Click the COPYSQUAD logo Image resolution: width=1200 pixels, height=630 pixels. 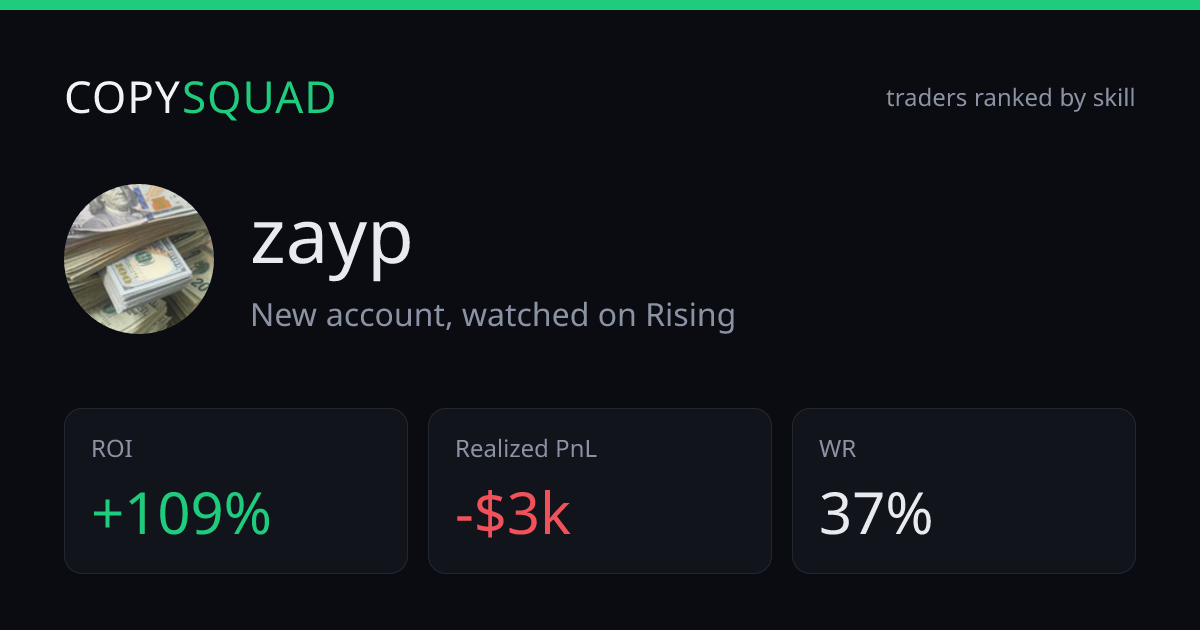coord(200,98)
